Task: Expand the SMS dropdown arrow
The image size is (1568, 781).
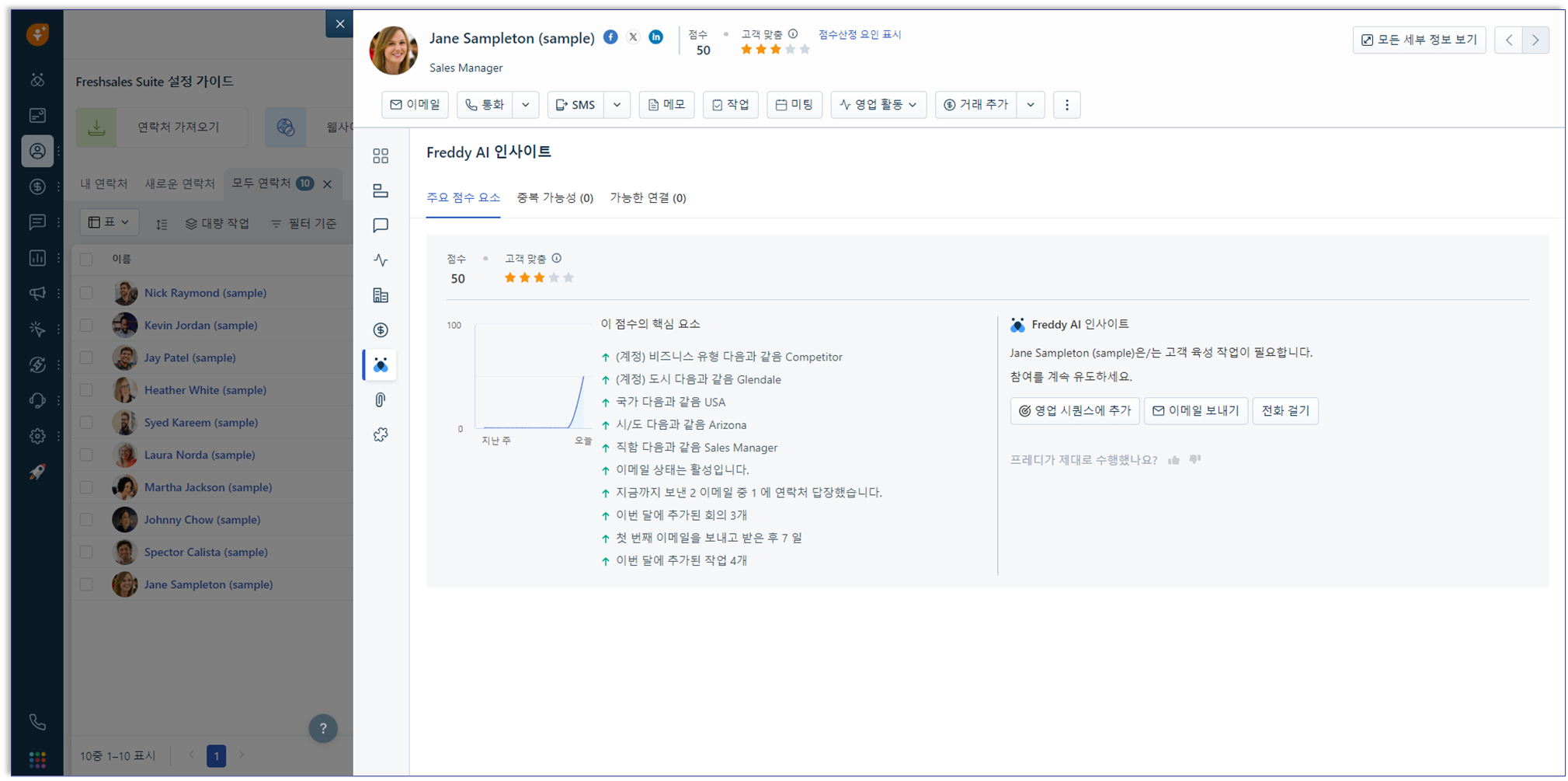Action: click(x=617, y=105)
